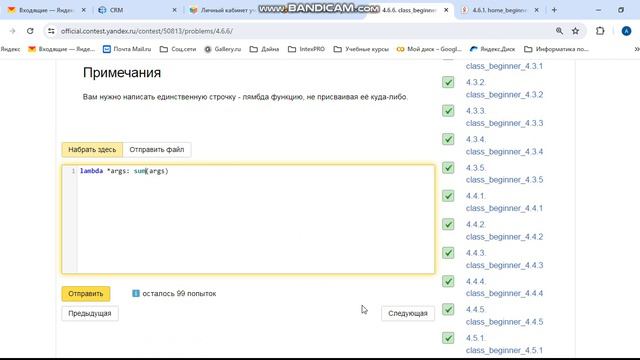Open problem class_beginner_4.3.3

click(504, 117)
